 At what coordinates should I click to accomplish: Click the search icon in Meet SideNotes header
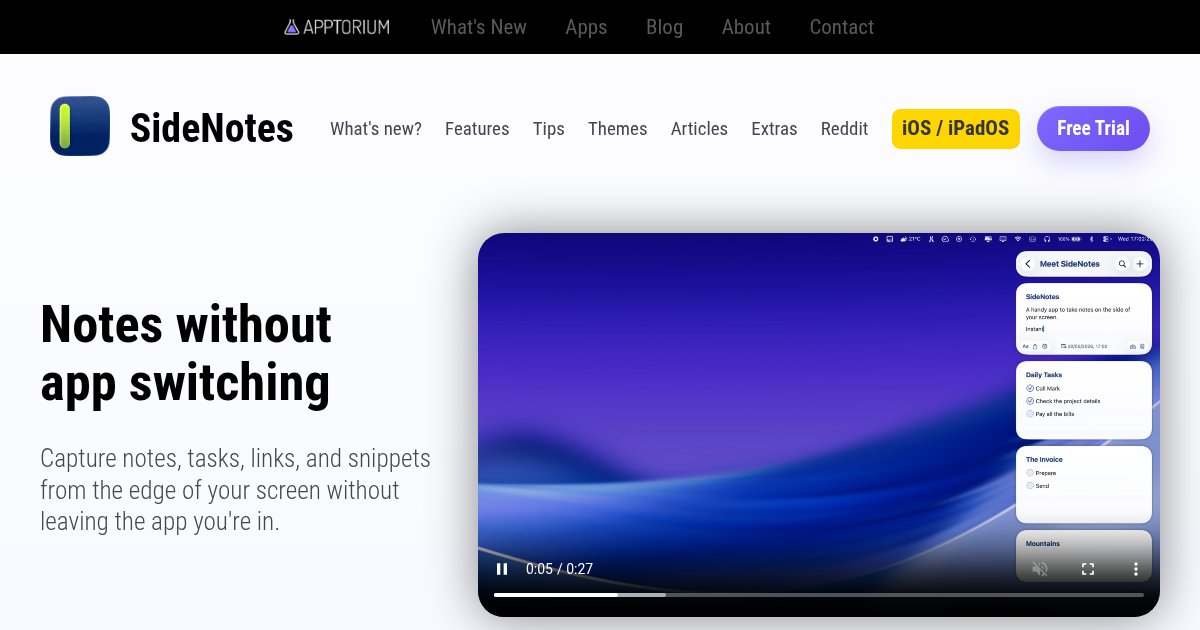1122,264
